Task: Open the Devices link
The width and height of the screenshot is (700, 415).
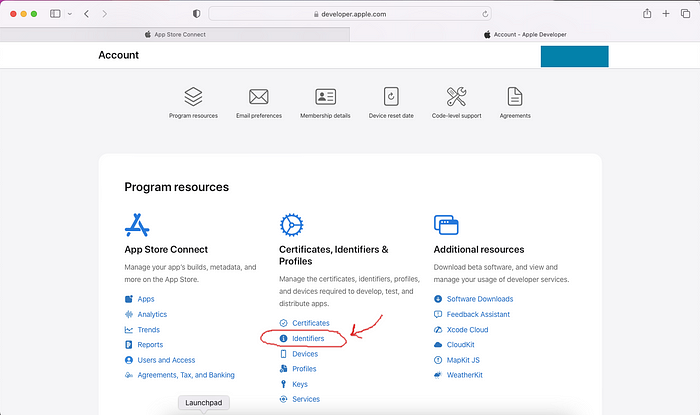Action: tap(305, 354)
